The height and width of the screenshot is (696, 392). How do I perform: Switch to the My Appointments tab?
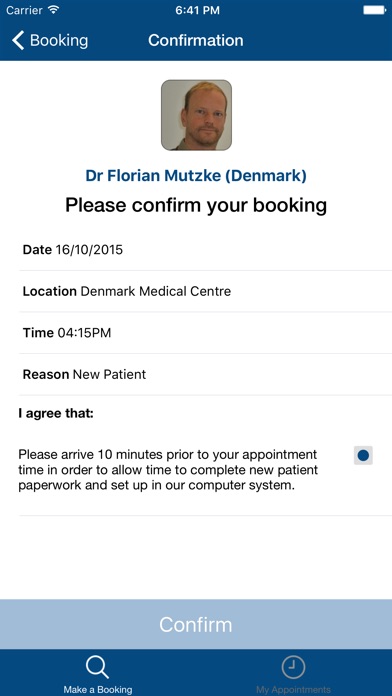[x=293, y=673]
